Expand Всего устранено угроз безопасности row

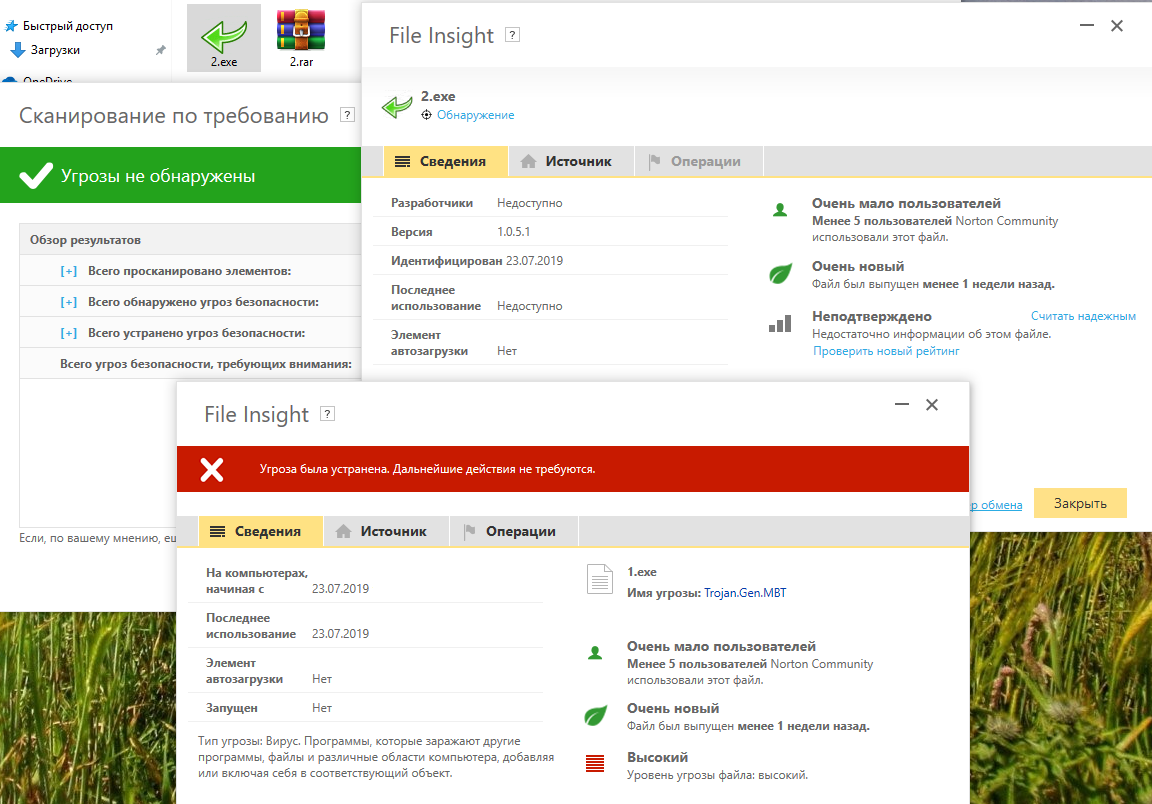coord(68,333)
